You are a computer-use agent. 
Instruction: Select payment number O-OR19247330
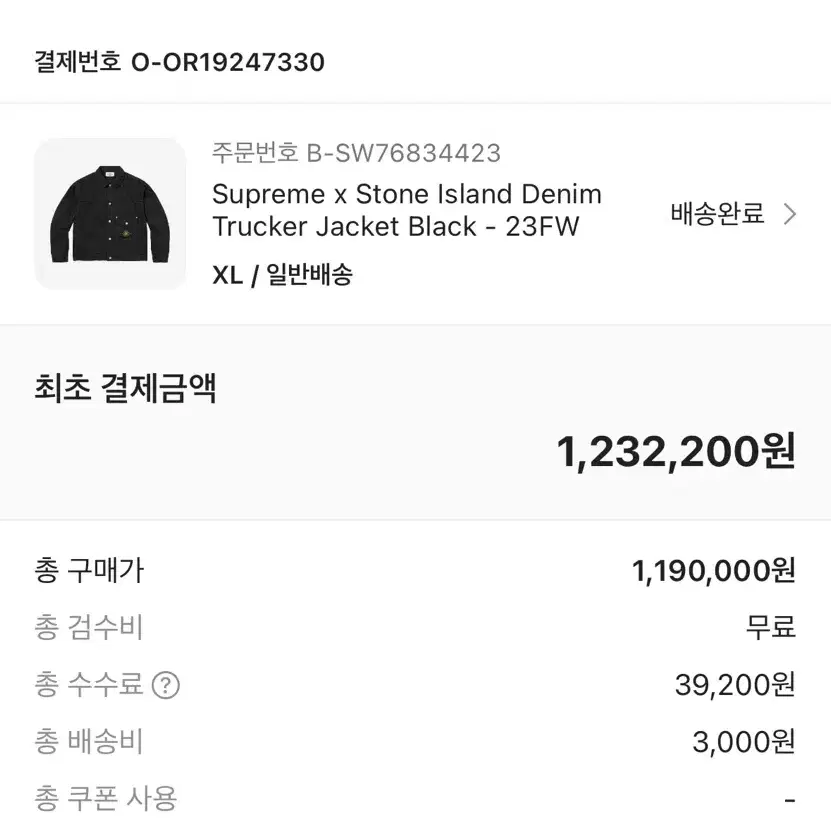coord(227,62)
